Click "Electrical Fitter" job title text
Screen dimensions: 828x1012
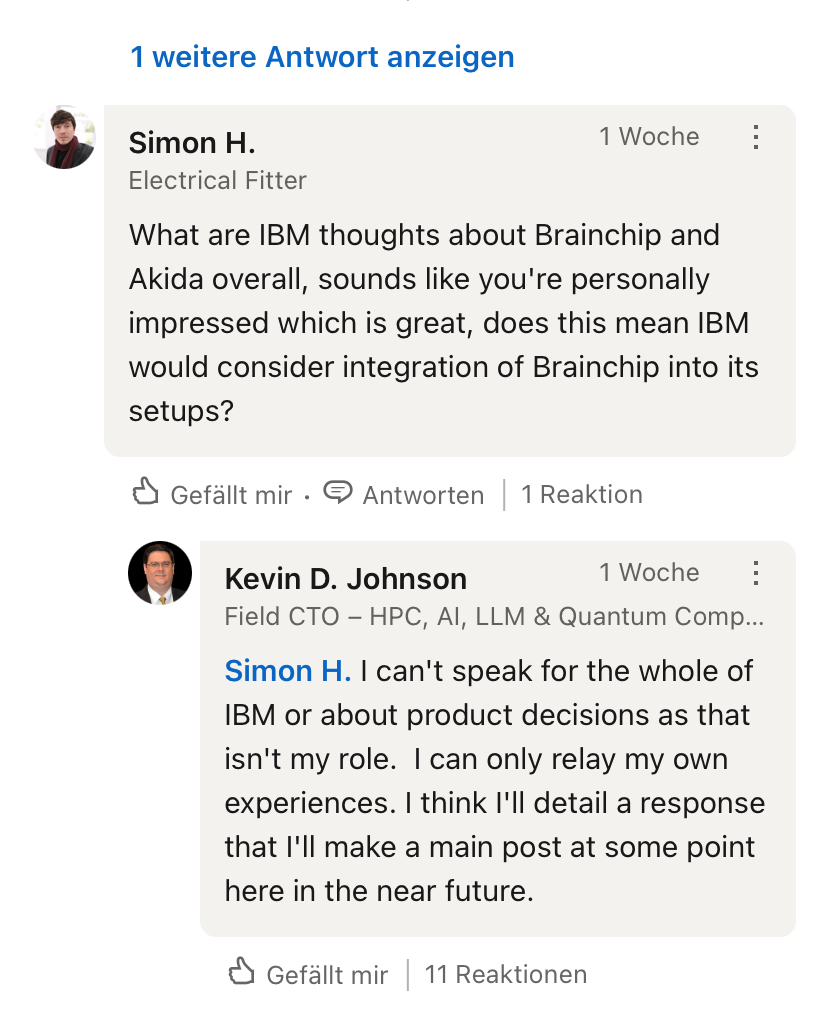click(218, 181)
